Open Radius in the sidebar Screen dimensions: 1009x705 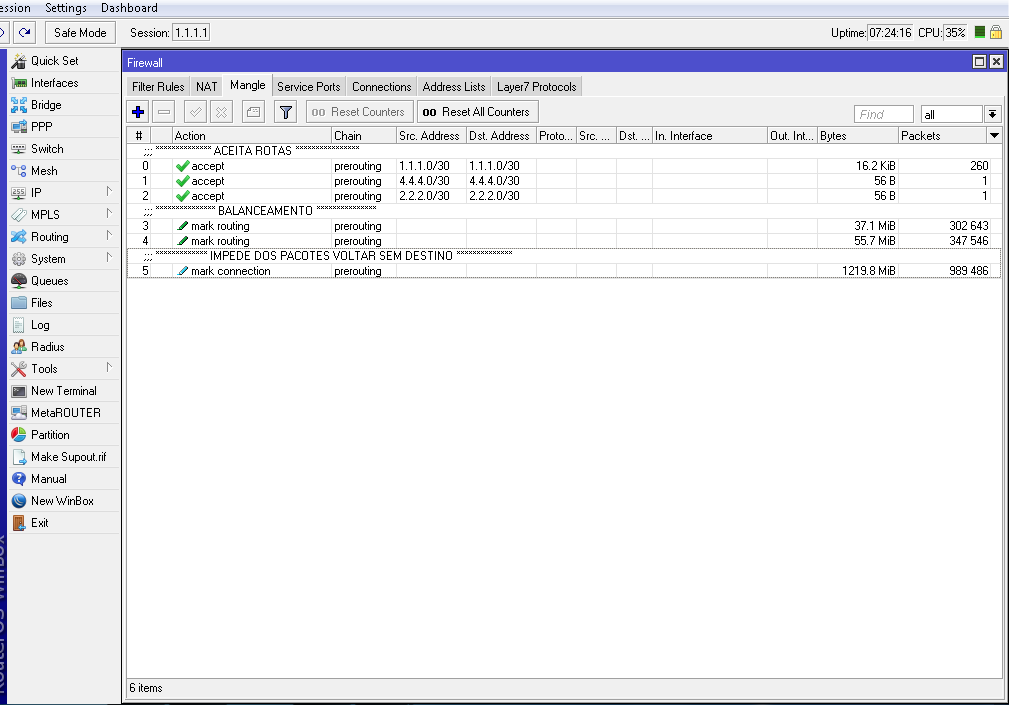pos(64,347)
